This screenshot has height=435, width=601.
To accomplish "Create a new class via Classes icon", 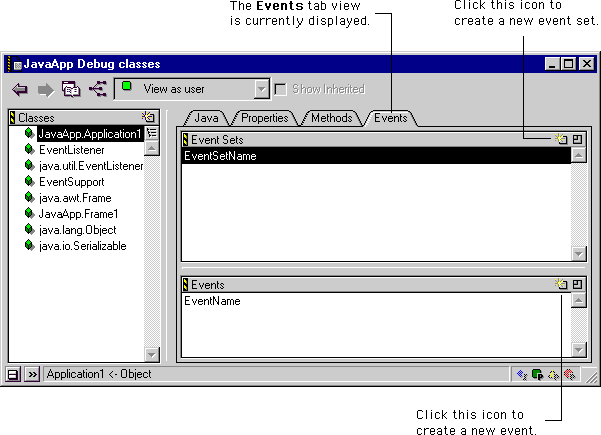I will (x=148, y=117).
